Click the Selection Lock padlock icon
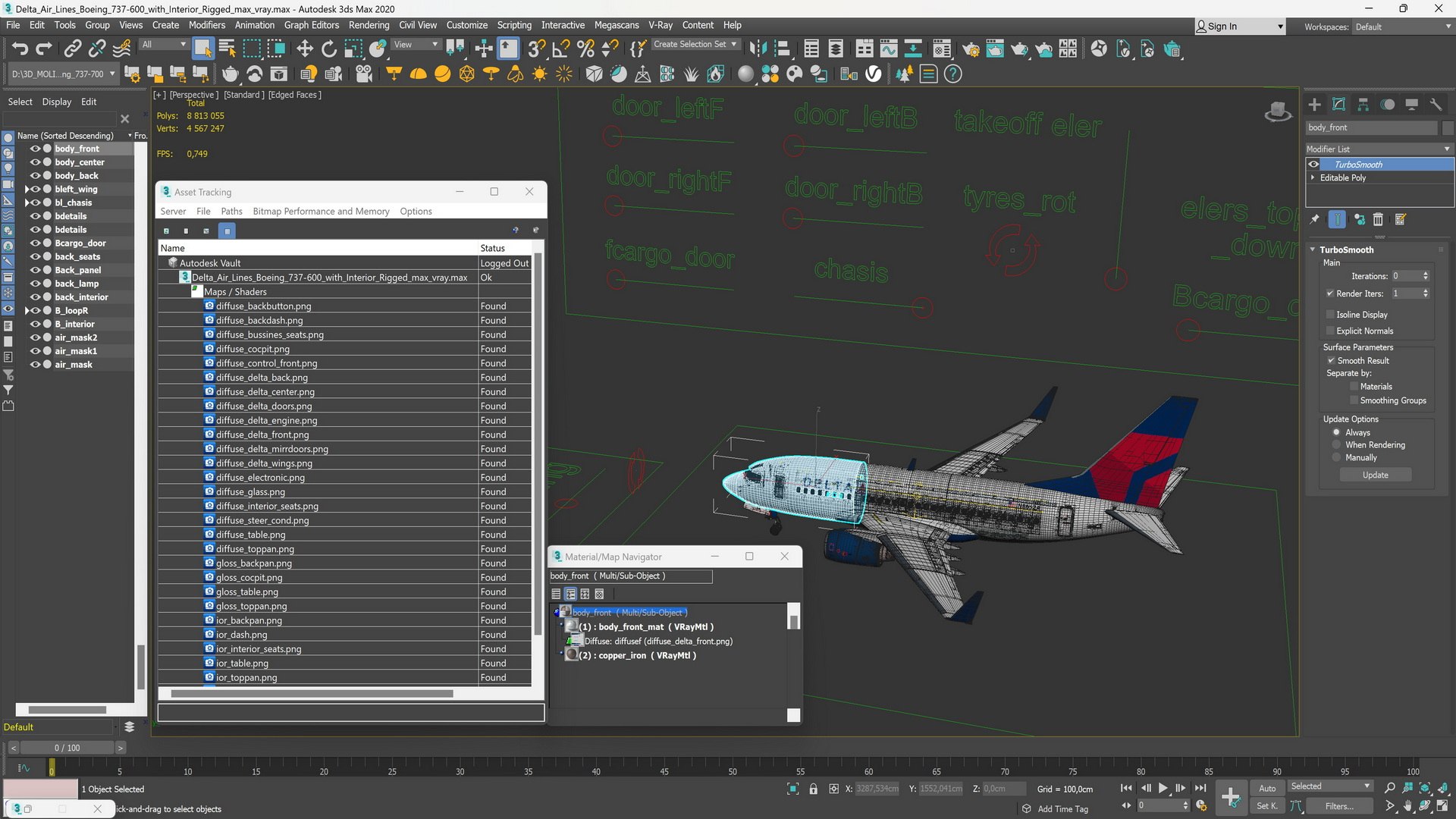 [x=813, y=789]
